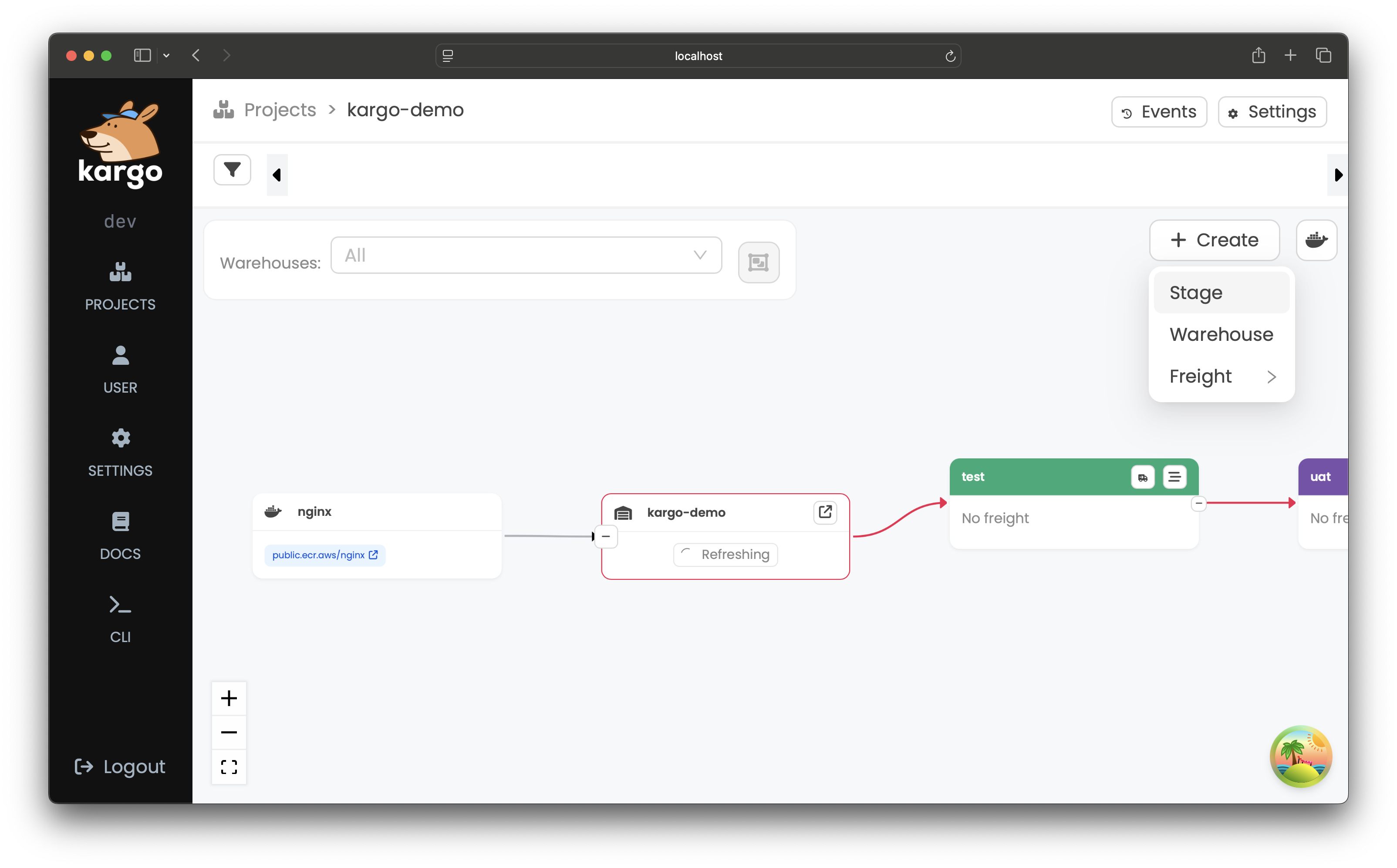Choose Warehouse from the Create menu

point(1222,335)
